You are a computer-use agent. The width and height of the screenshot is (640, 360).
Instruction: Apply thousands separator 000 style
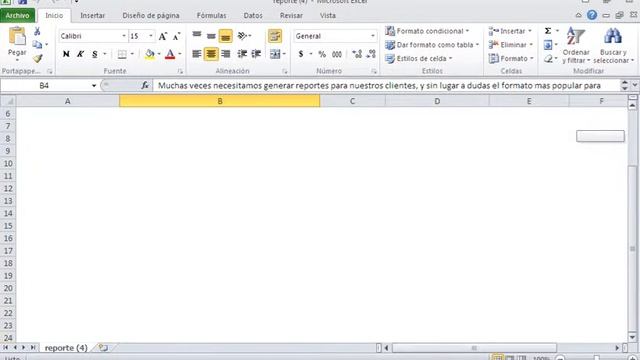click(337, 54)
